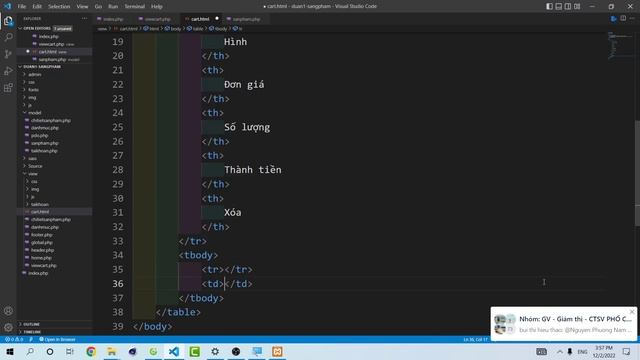Open editor more actions ellipsis

(x=632, y=19)
